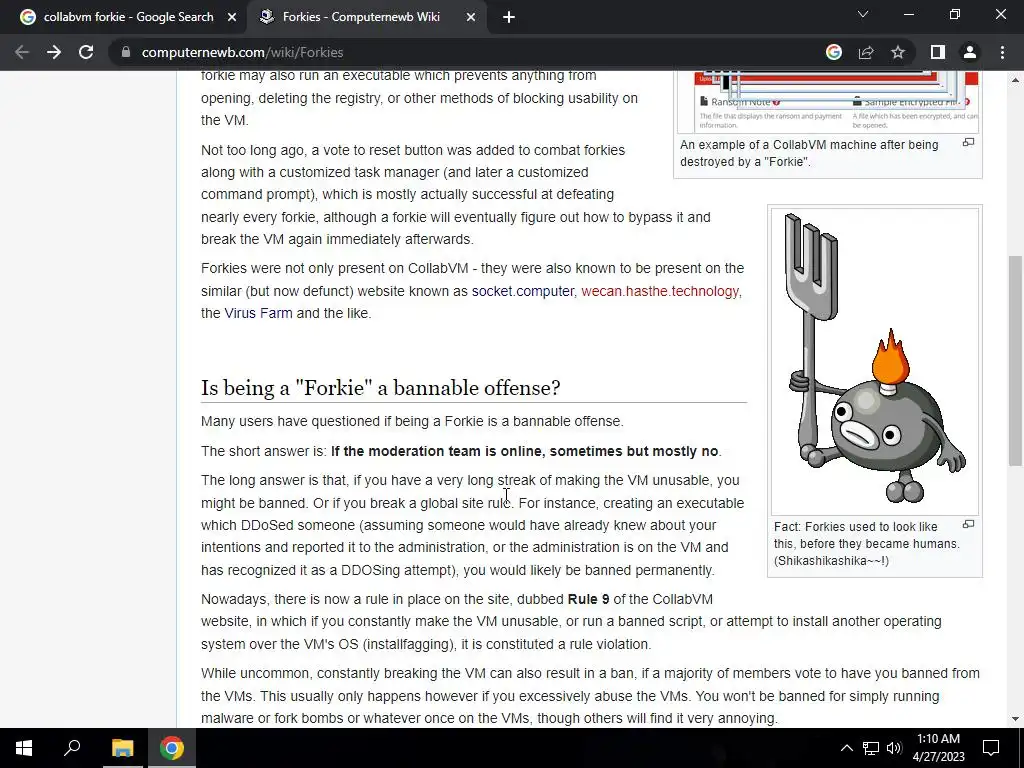Click the share page icon
This screenshot has width=1024, height=768.
pyautogui.click(x=866, y=52)
